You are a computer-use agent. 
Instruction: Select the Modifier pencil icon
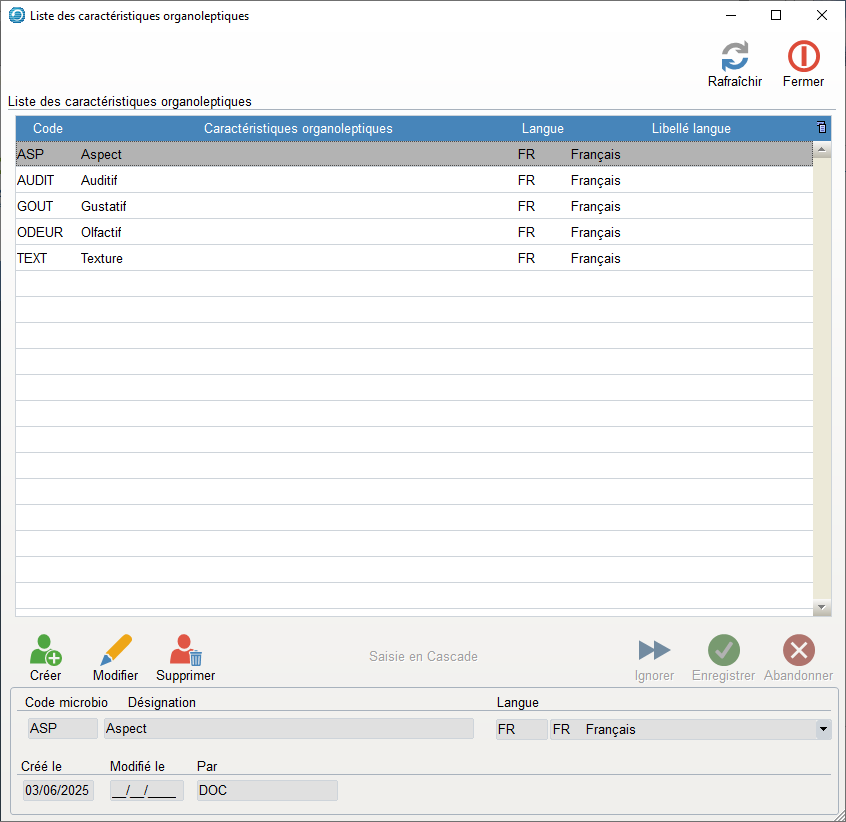[x=115, y=651]
